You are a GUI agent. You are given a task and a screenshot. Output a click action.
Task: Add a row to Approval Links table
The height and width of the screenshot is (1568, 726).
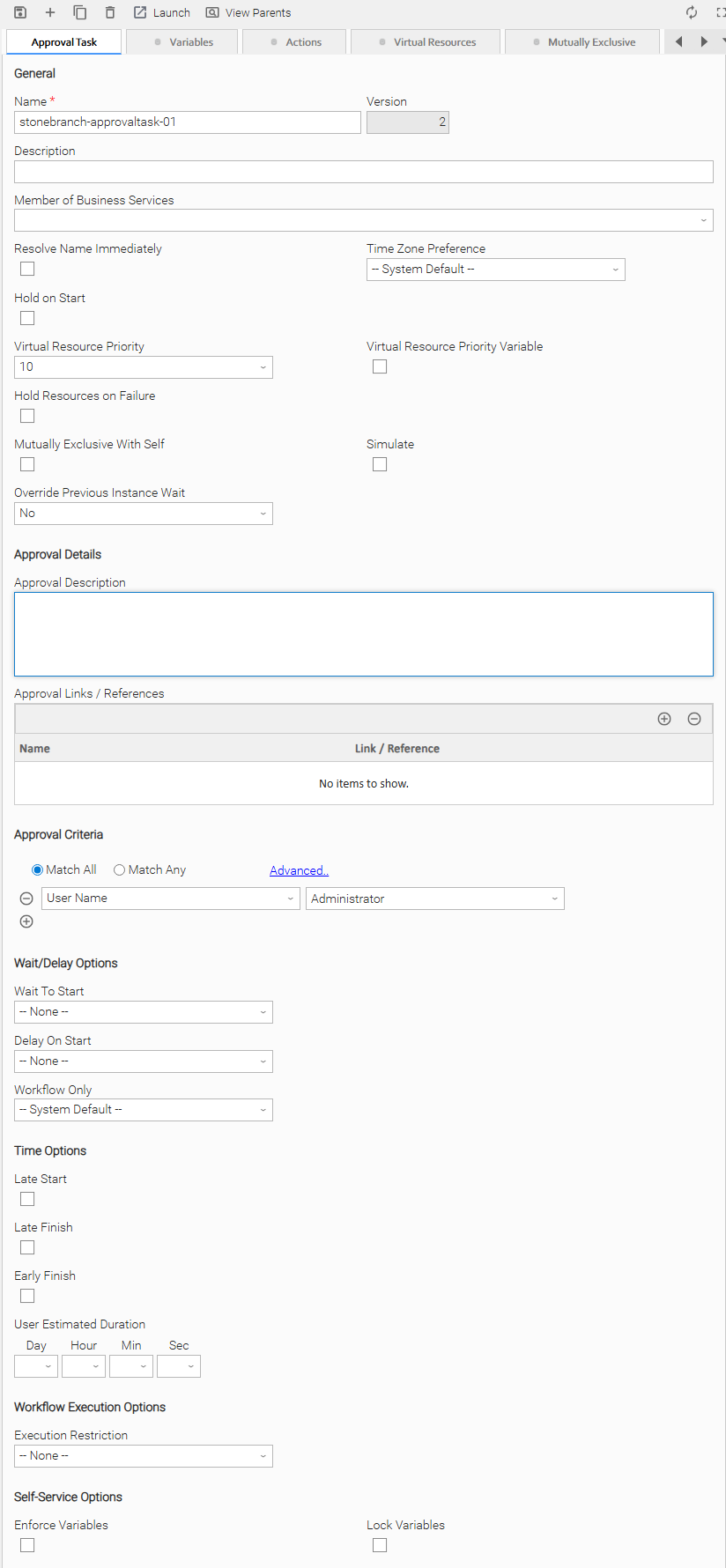tap(664, 719)
